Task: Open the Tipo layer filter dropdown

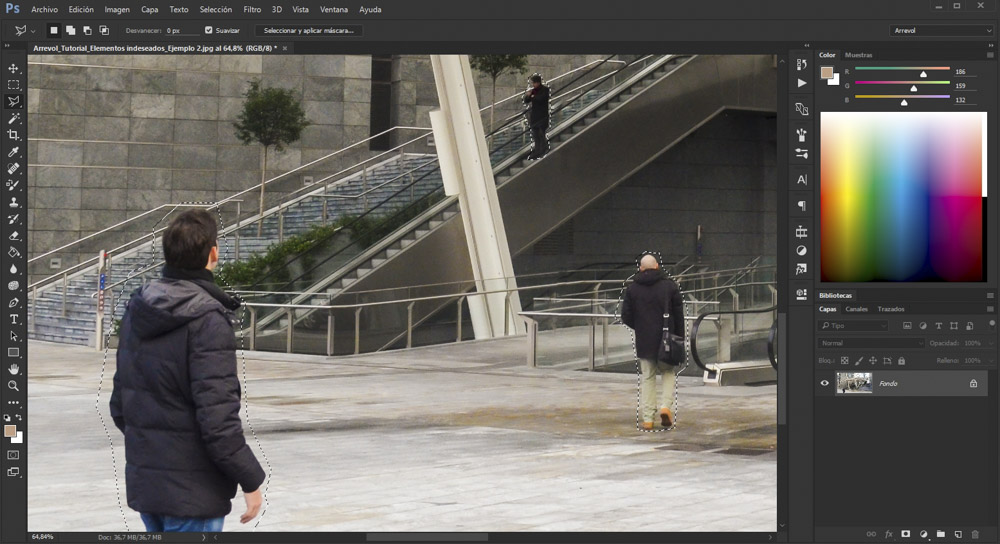Action: click(853, 325)
